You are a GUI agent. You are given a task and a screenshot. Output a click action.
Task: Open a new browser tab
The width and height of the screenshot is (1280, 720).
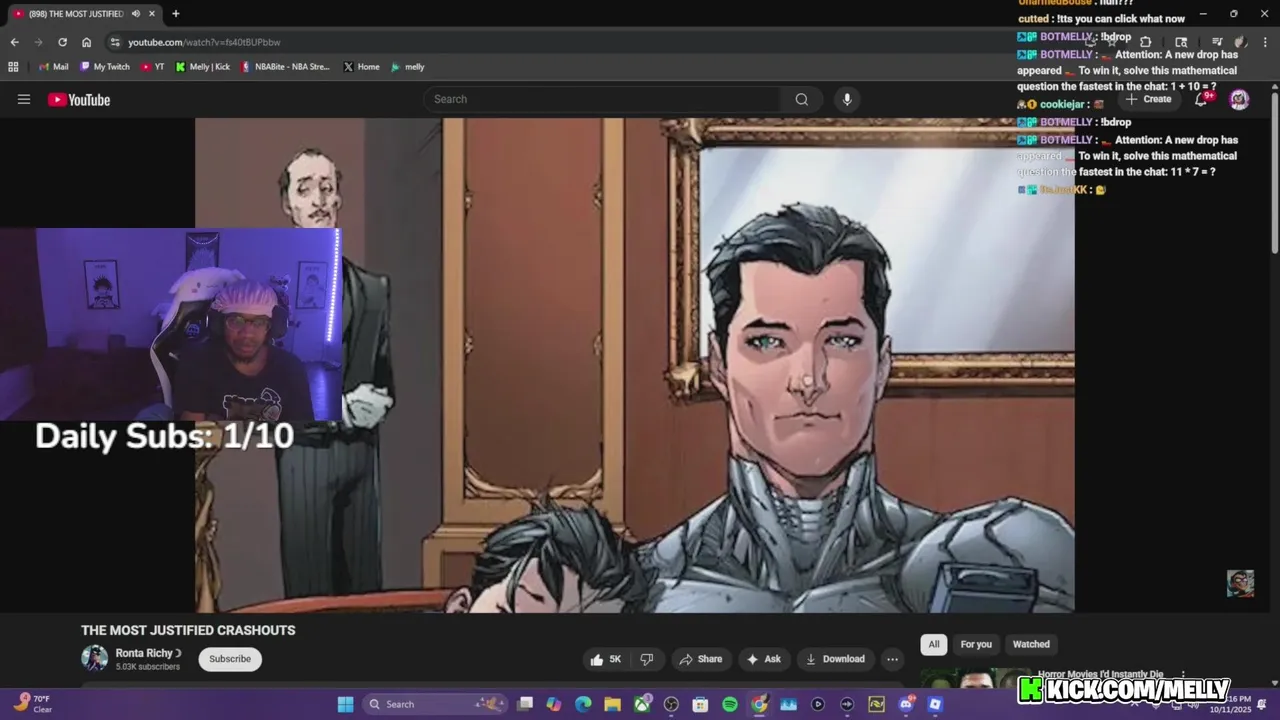[x=176, y=14]
